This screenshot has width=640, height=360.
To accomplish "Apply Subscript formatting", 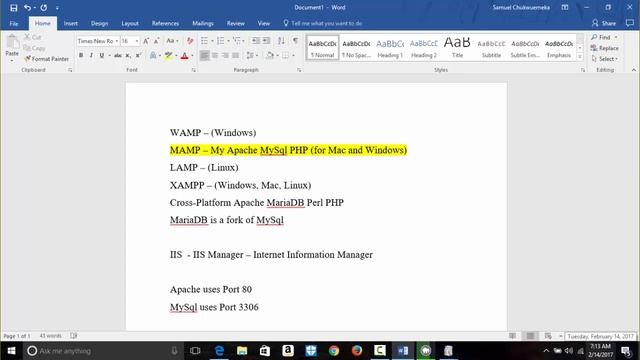I will 128,55.
